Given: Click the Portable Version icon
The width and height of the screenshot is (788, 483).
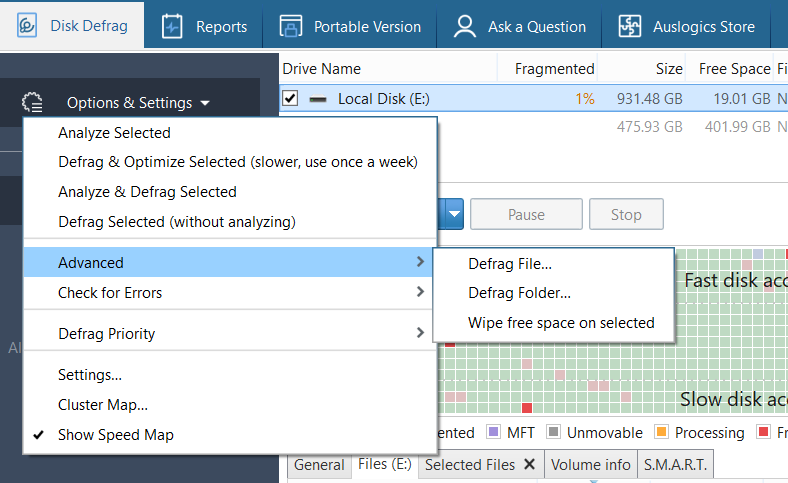Looking at the screenshot, I should [x=290, y=26].
